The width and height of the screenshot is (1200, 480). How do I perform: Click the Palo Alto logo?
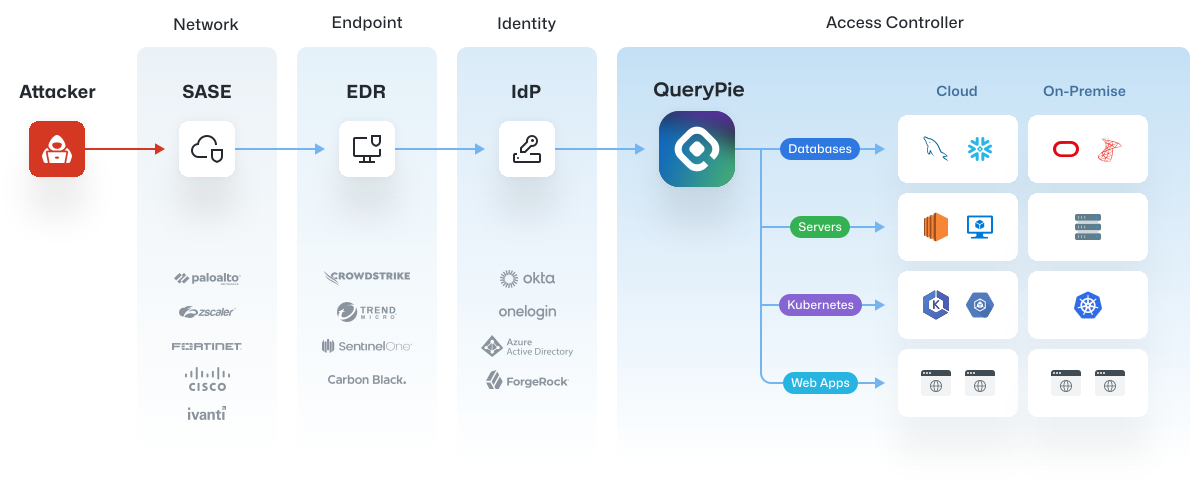207,278
